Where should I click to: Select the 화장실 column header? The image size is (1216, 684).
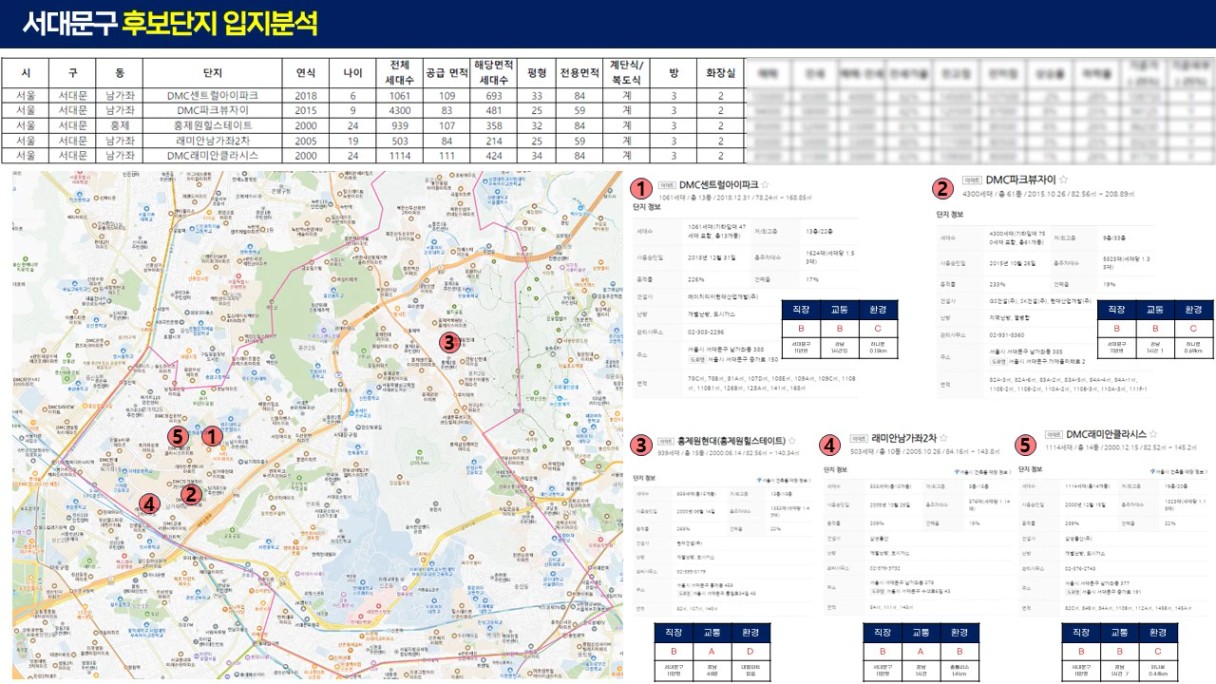[720, 73]
